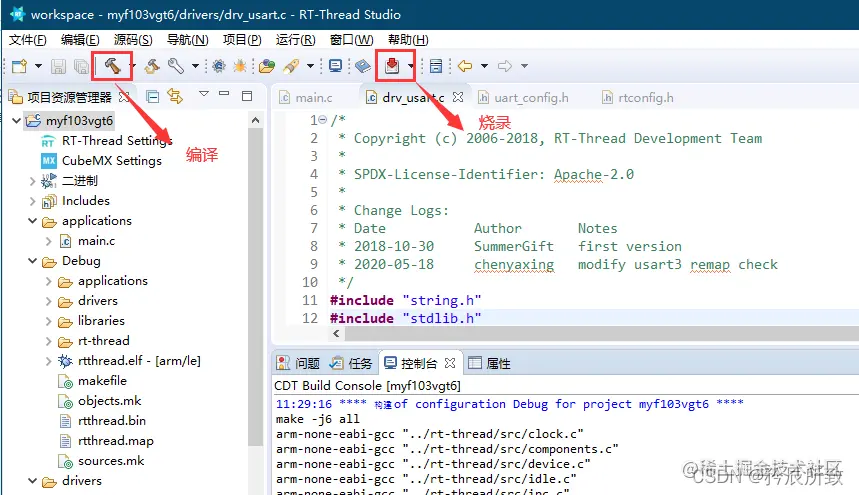Click the Save toolbar icon
Image resolution: width=859 pixels, height=495 pixels.
(x=58, y=66)
